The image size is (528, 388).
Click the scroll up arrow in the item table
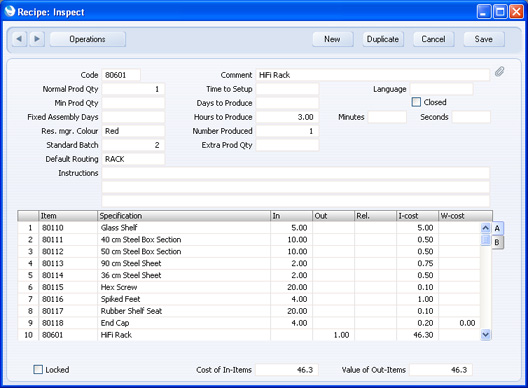click(x=485, y=228)
